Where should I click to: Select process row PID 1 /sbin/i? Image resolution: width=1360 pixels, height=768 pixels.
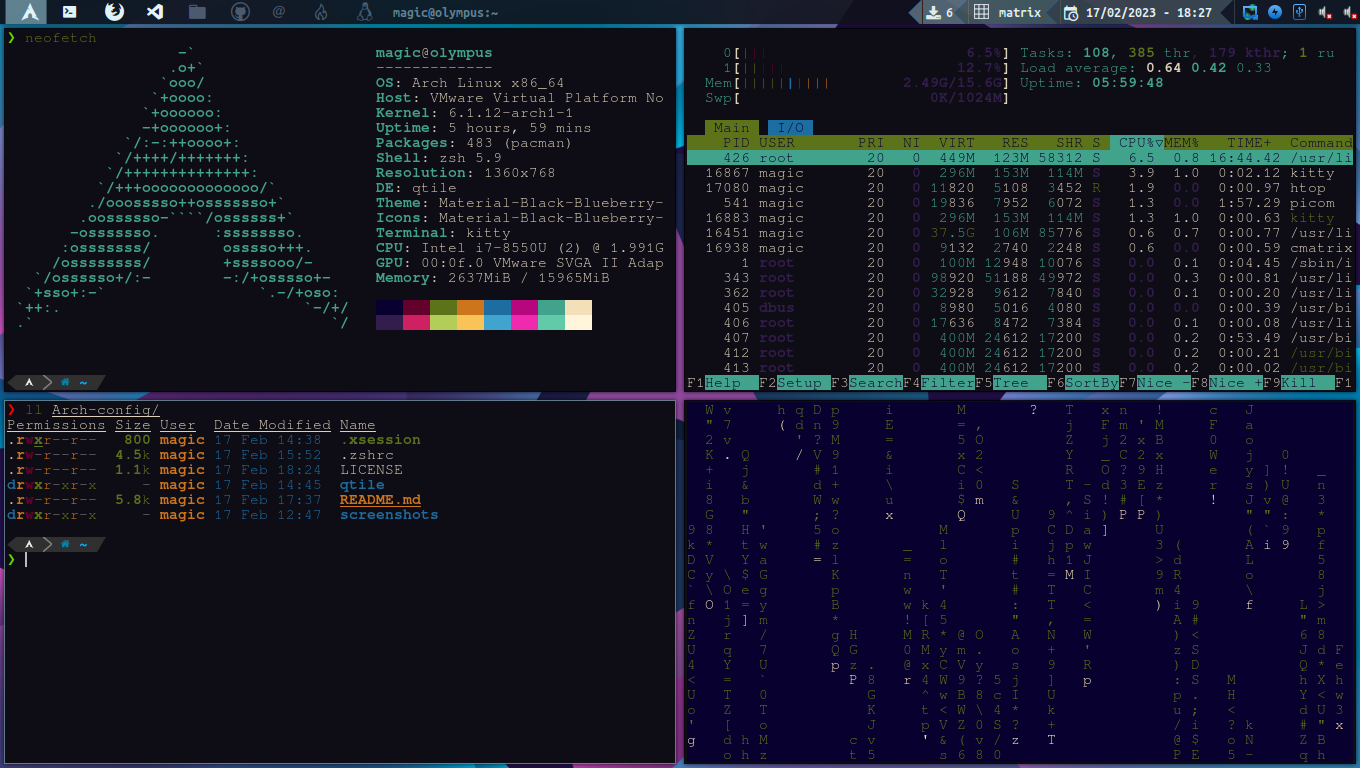click(1019, 263)
